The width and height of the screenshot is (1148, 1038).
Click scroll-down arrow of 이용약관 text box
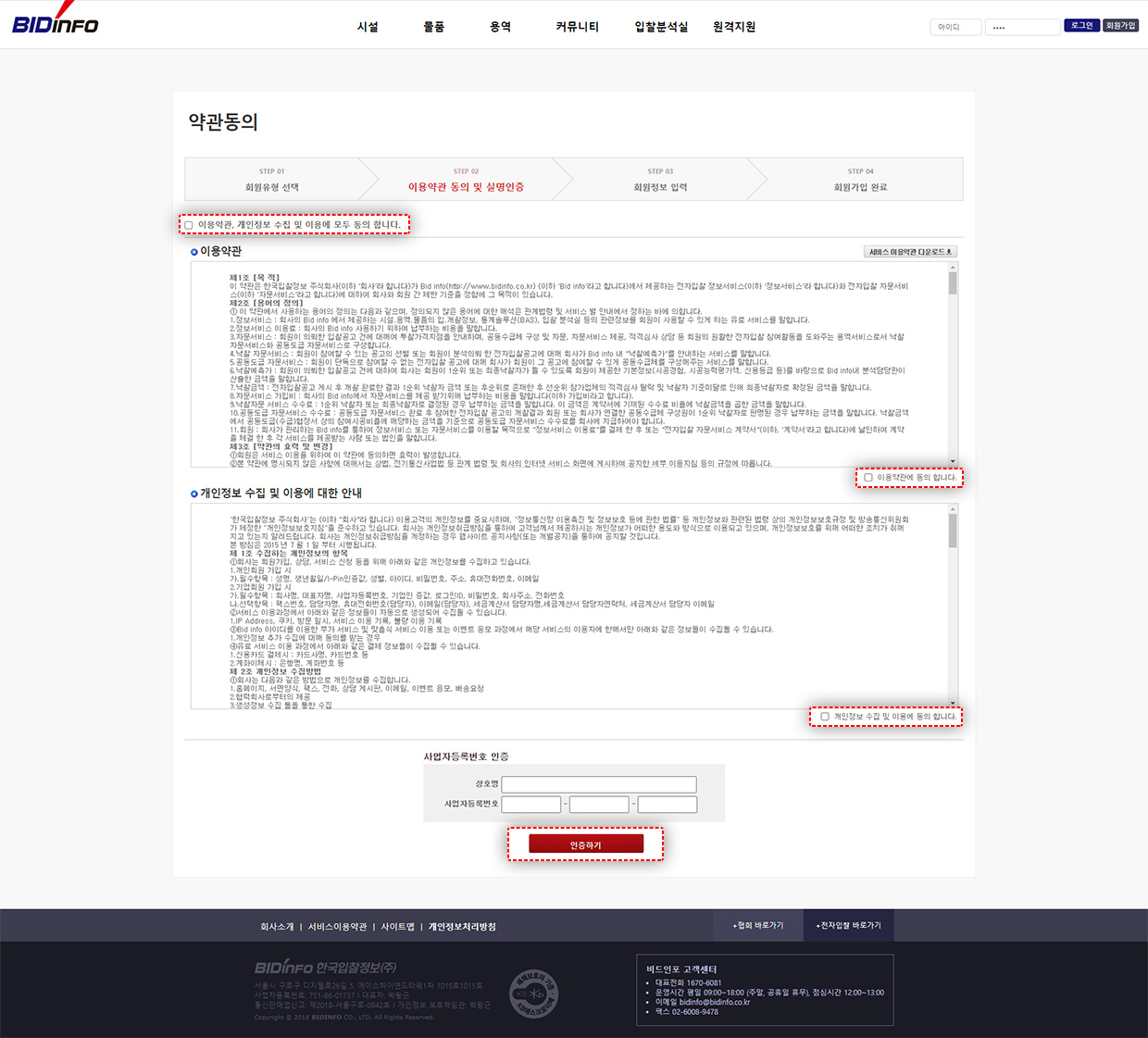(x=953, y=461)
